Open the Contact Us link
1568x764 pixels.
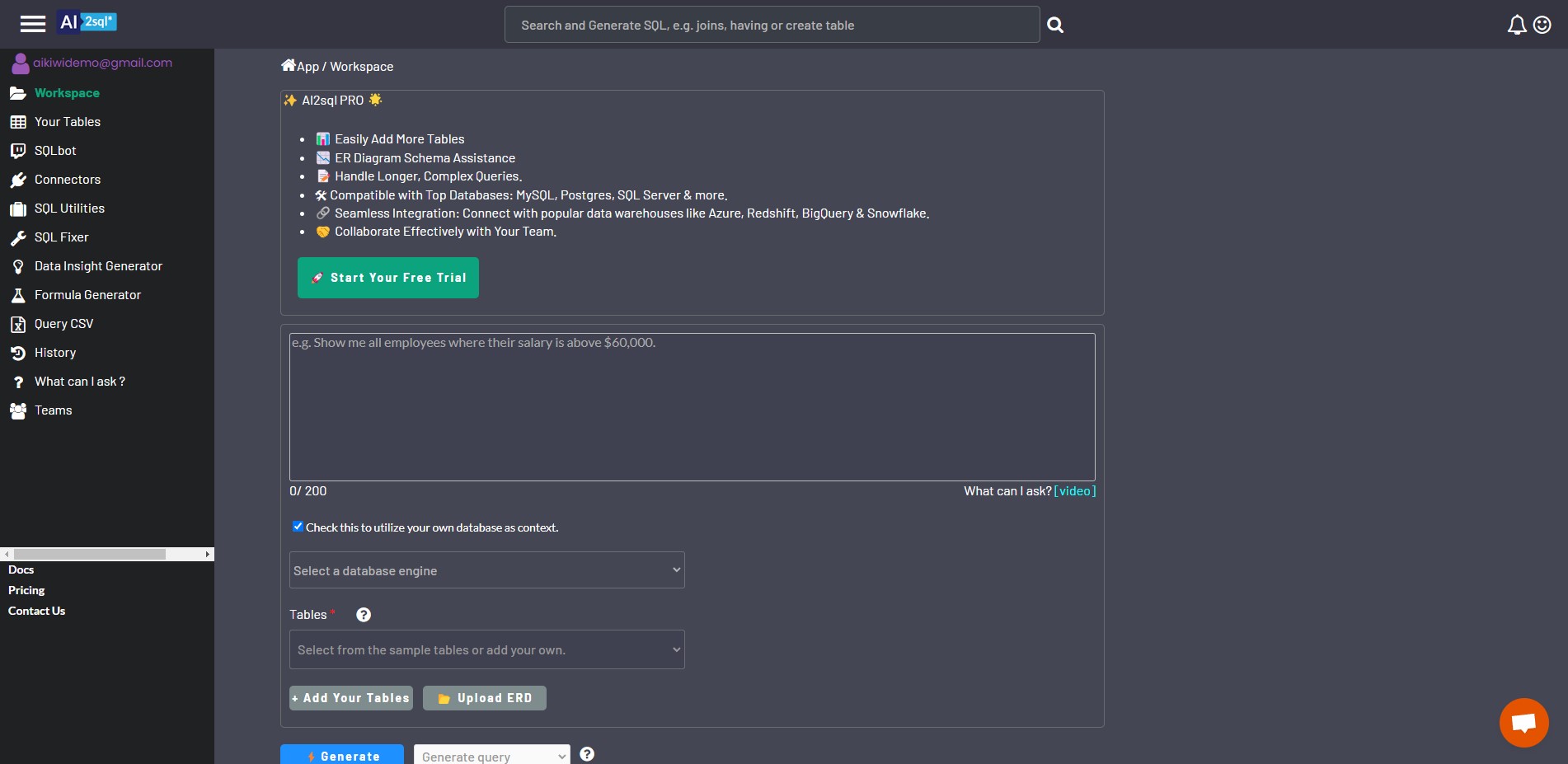coord(36,611)
